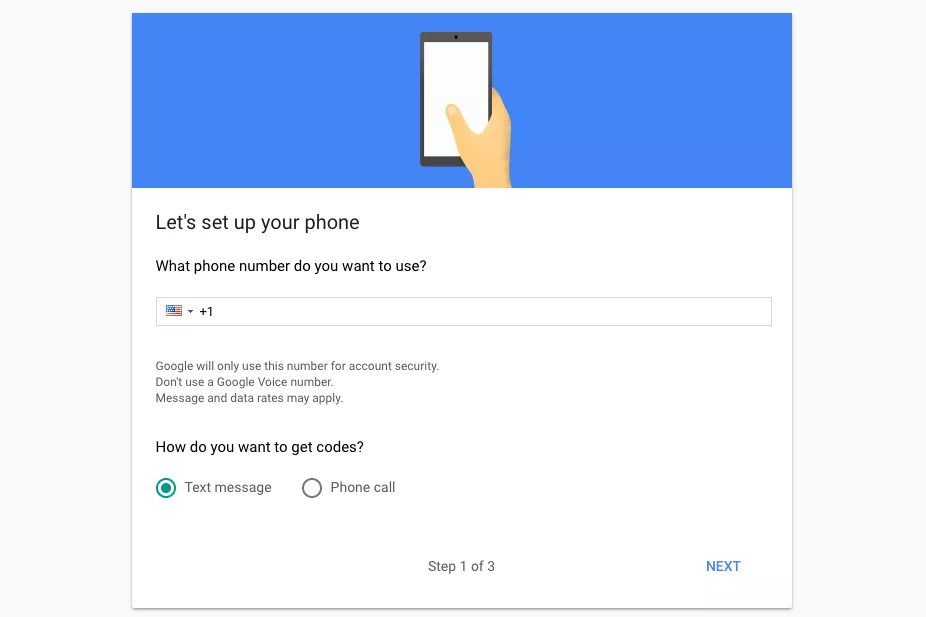This screenshot has width=926, height=617.
Task: Click the US flag country icon
Action: click(x=174, y=311)
